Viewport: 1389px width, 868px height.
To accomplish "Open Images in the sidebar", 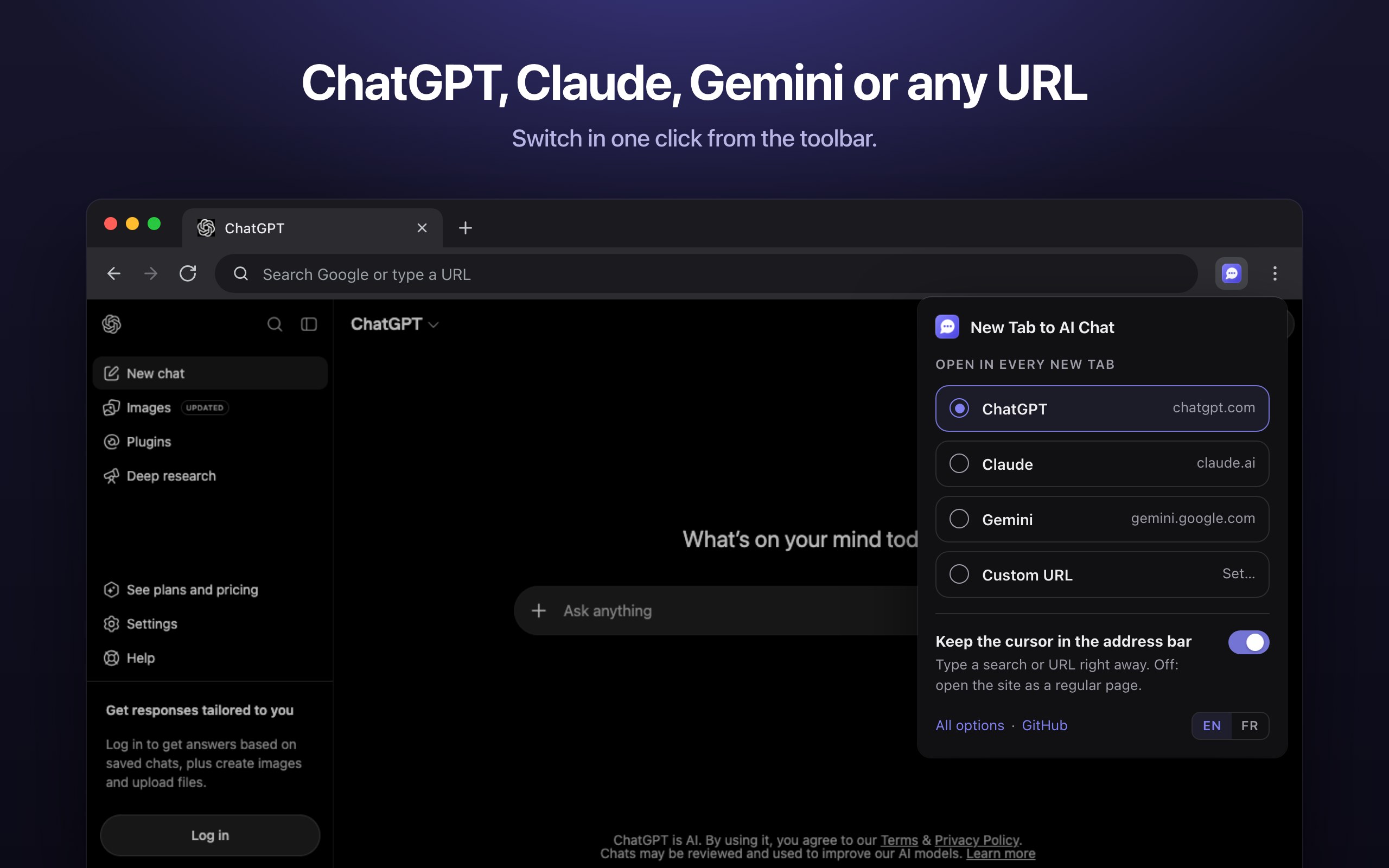I will coord(210,407).
